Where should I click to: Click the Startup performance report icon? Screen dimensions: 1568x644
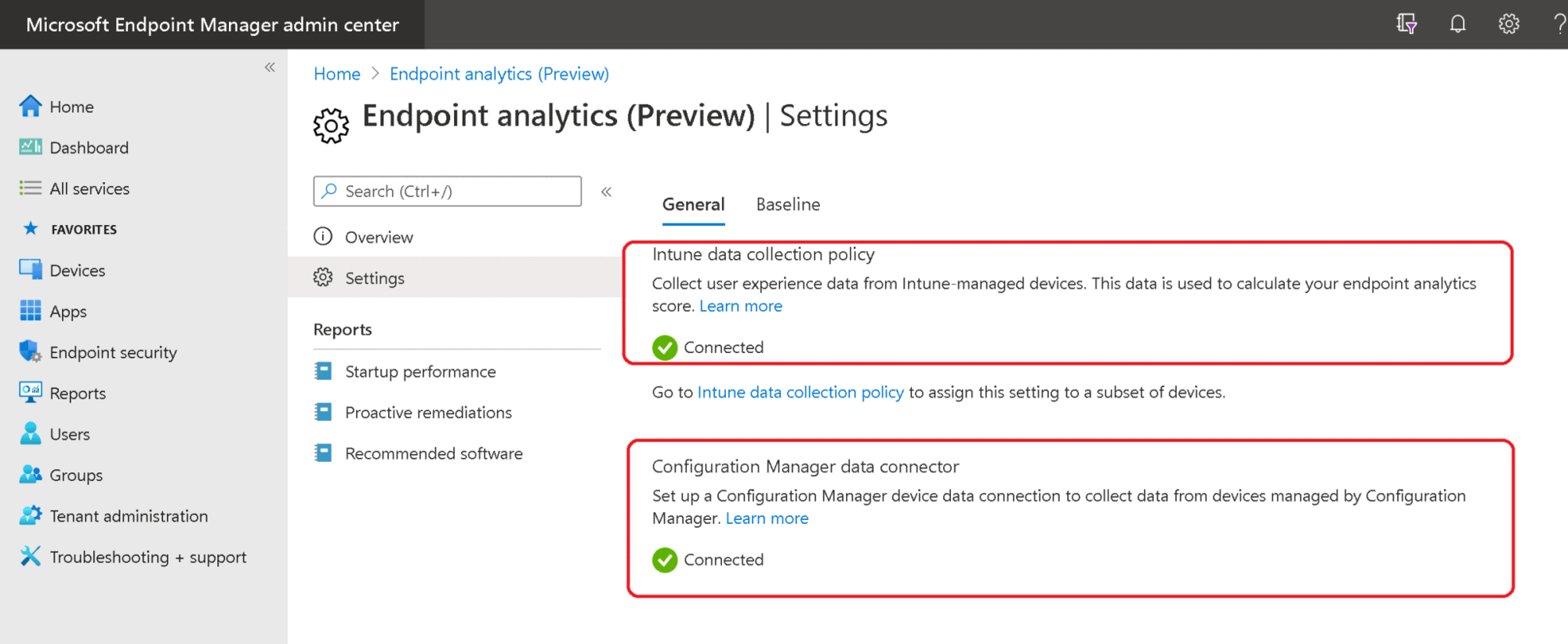323,371
